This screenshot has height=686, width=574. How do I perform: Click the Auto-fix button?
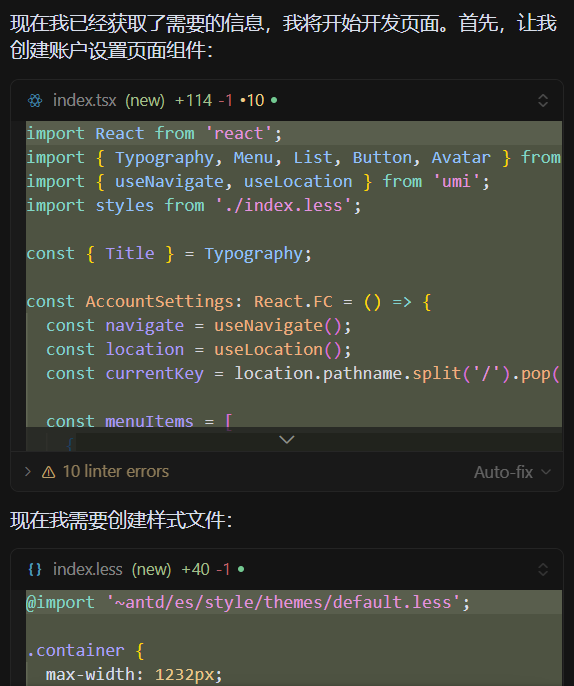[x=503, y=472]
